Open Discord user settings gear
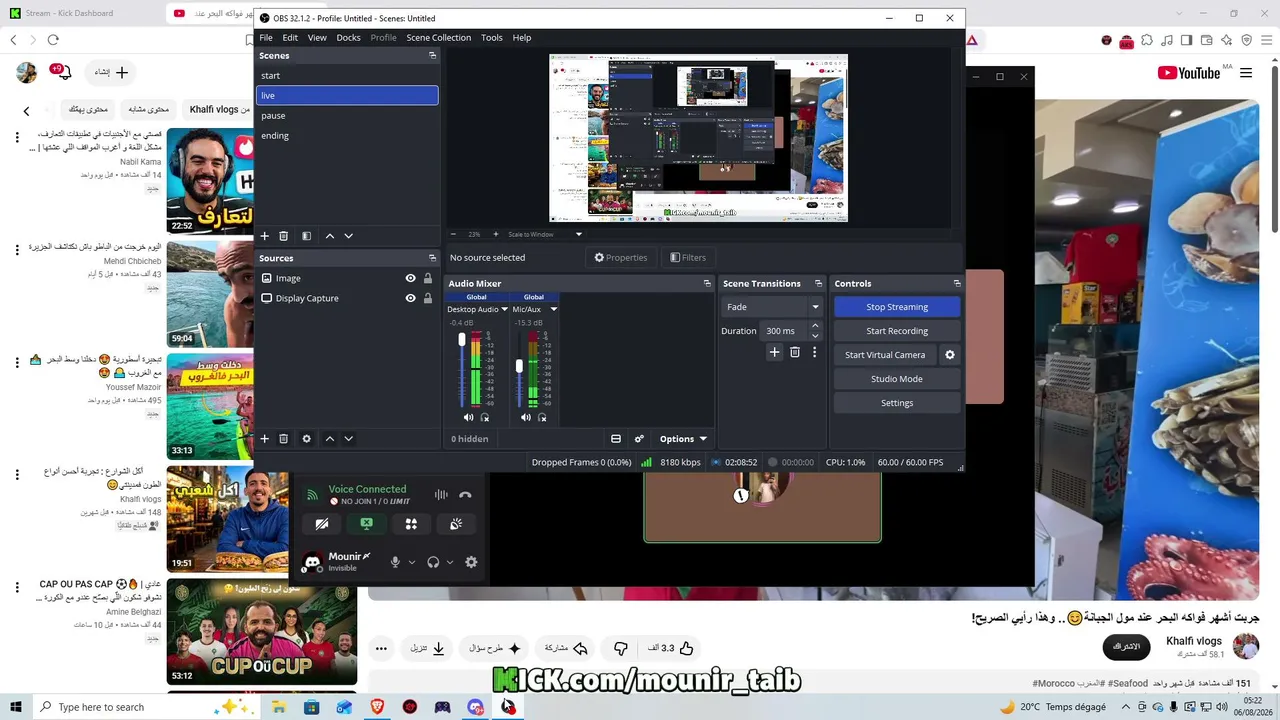The image size is (1280, 720). tap(471, 562)
